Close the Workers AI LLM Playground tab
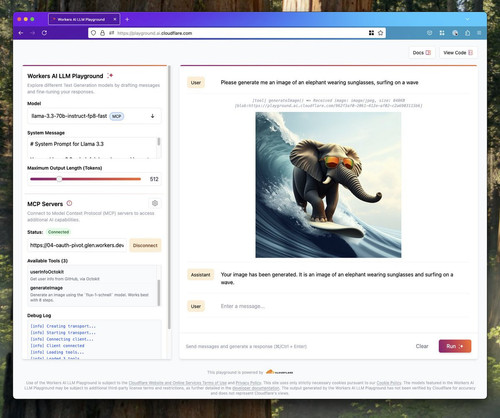 coord(115,19)
